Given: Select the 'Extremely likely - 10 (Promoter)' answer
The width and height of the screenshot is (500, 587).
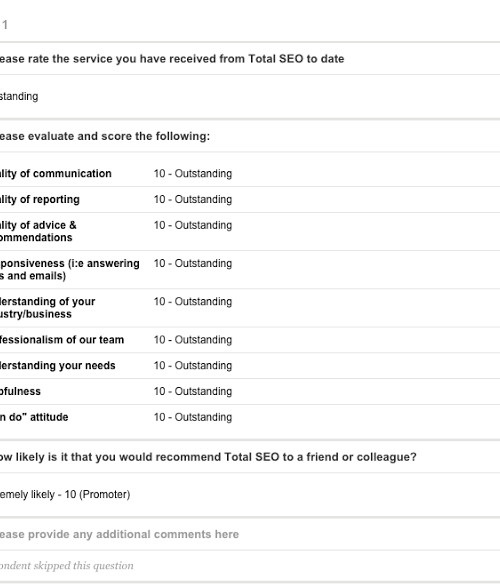Looking at the screenshot, I should coord(65,495).
